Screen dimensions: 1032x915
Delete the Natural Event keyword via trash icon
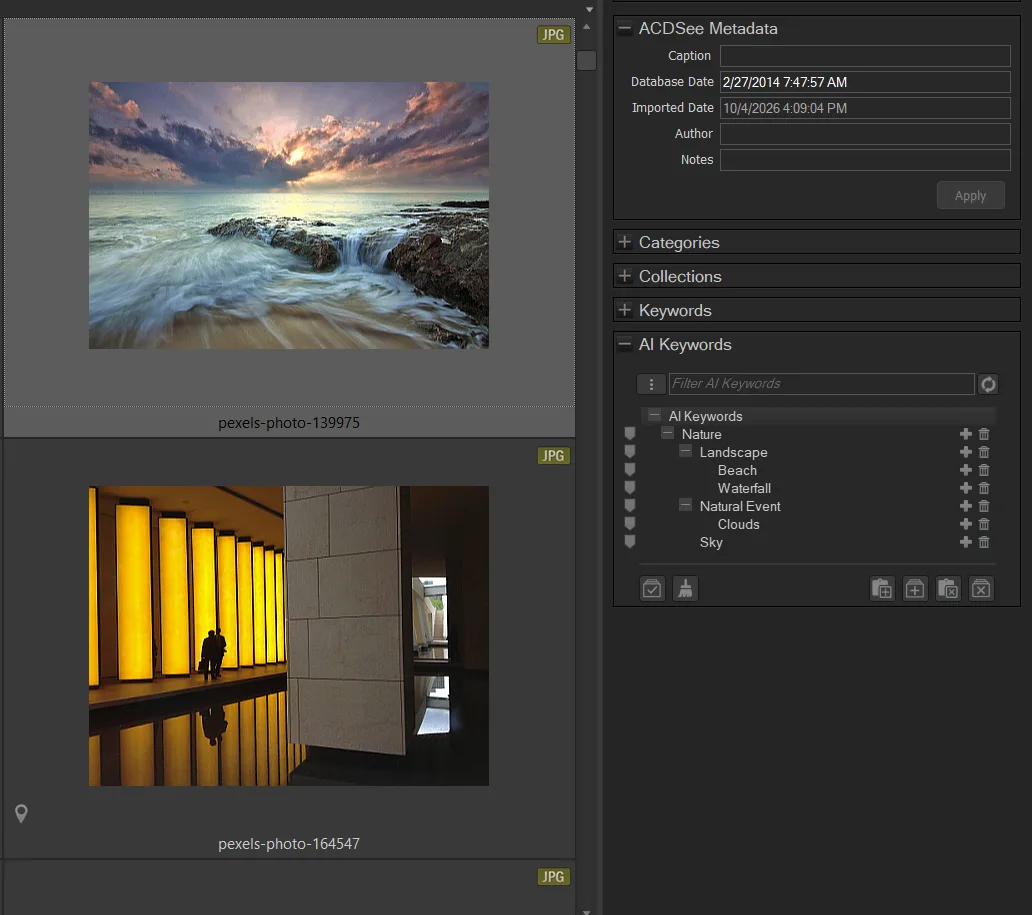pyautogui.click(x=984, y=506)
